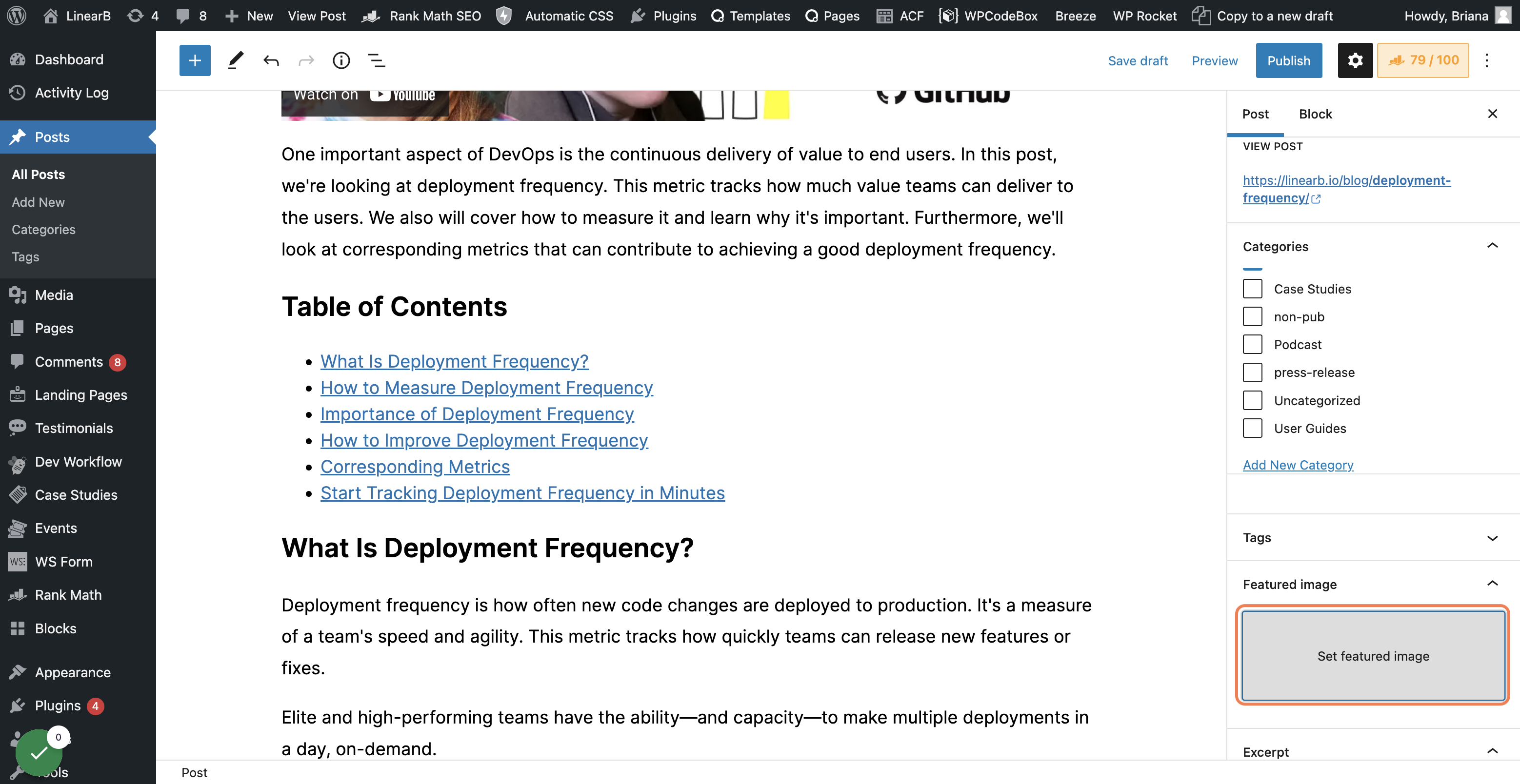1520x784 pixels.
Task: Close the settings sidebar panel
Action: [1492, 114]
